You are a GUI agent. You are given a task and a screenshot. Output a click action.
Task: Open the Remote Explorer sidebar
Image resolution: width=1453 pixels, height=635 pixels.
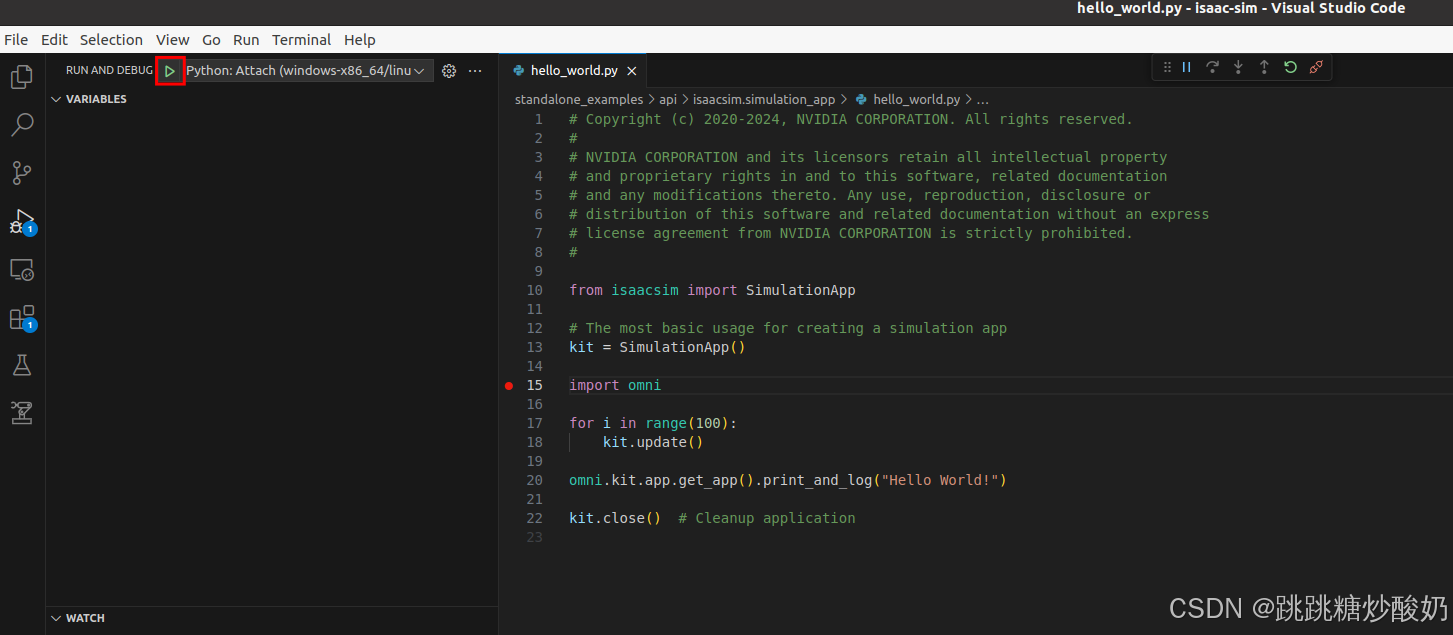click(x=21, y=270)
